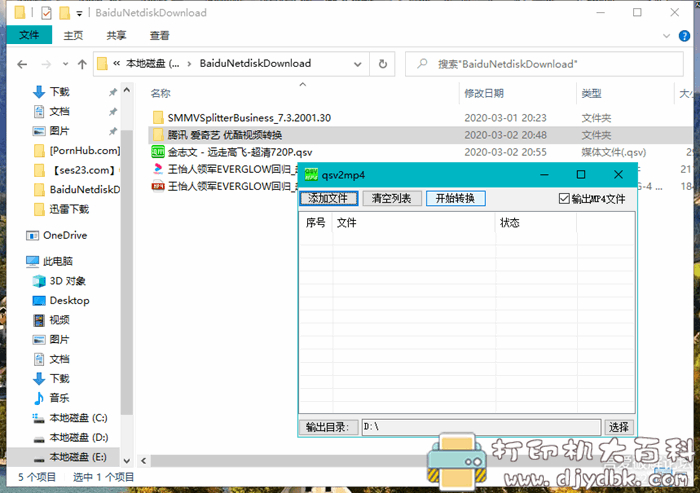
Task: Click the properties checkmark icon in title bar
Action: [x=46, y=13]
